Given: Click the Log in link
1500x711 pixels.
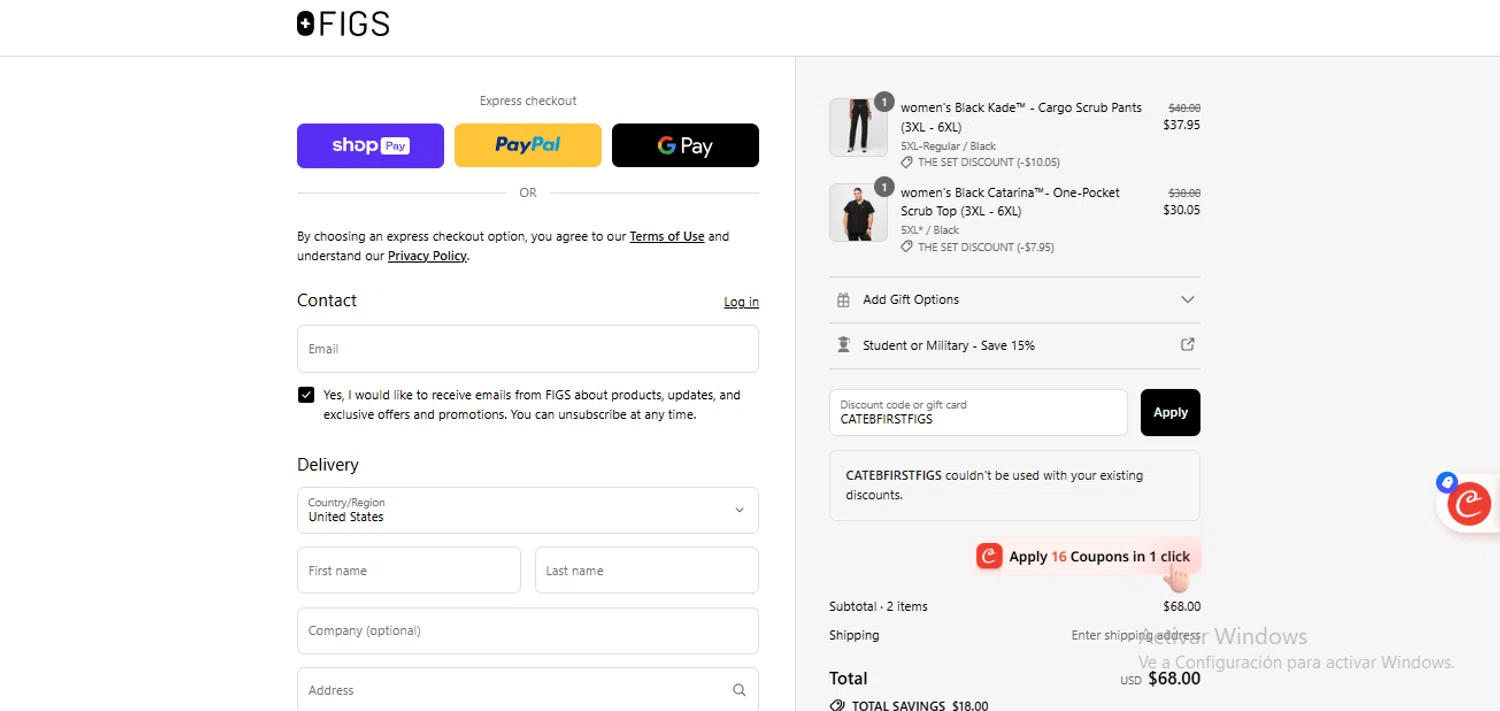Looking at the screenshot, I should pyautogui.click(x=741, y=302).
